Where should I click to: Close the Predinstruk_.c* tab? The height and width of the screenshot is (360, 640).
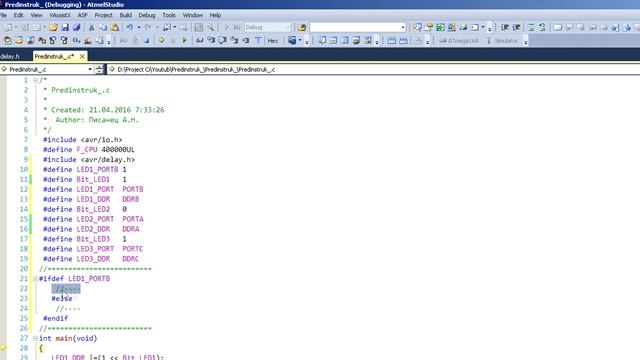click(82, 56)
